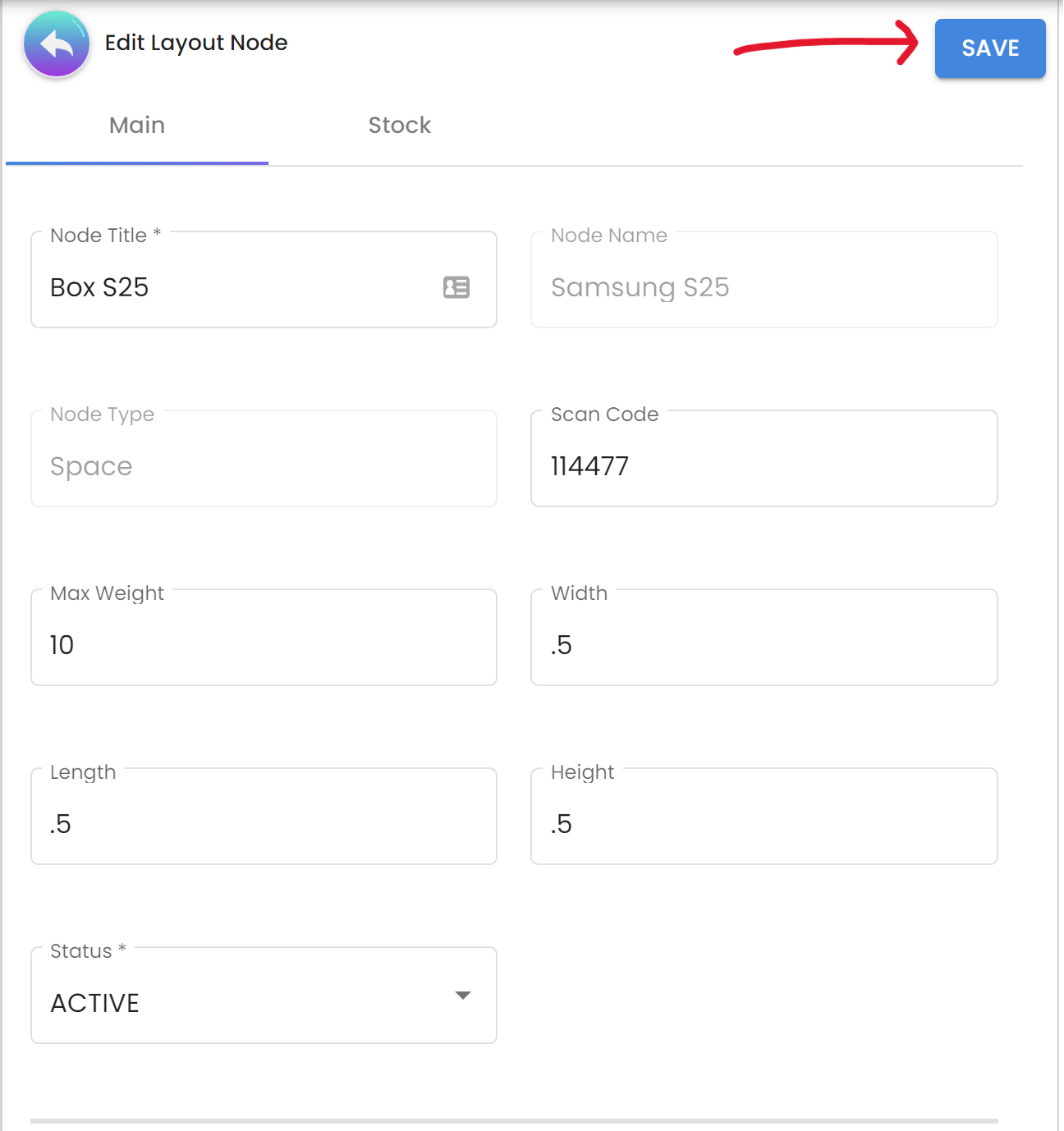Click the Scan Code label text
Viewport: 1064px width, 1131px height.
tap(604, 414)
